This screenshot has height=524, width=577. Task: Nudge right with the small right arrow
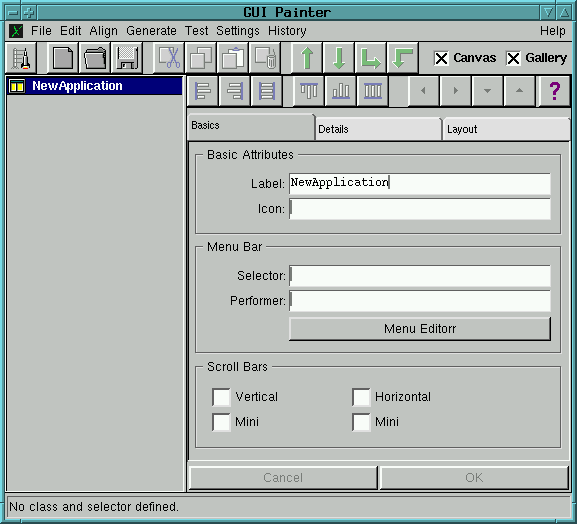(x=456, y=91)
